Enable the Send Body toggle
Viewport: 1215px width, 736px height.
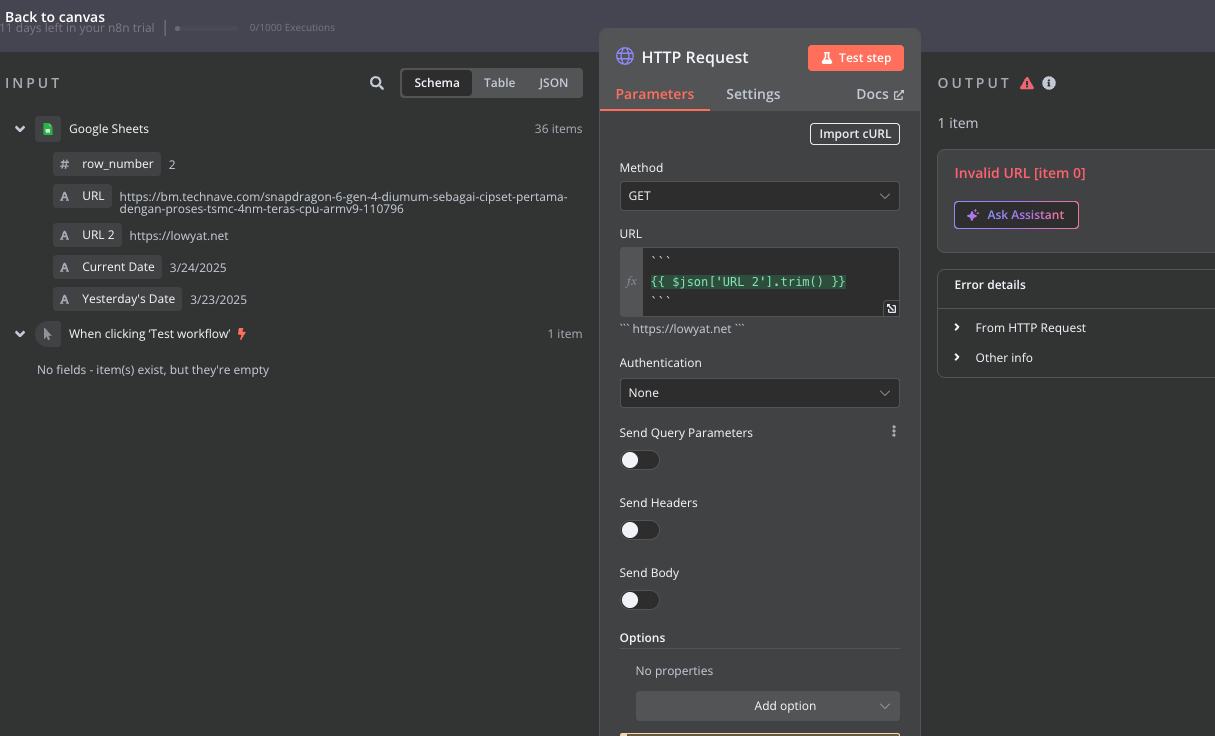640,600
